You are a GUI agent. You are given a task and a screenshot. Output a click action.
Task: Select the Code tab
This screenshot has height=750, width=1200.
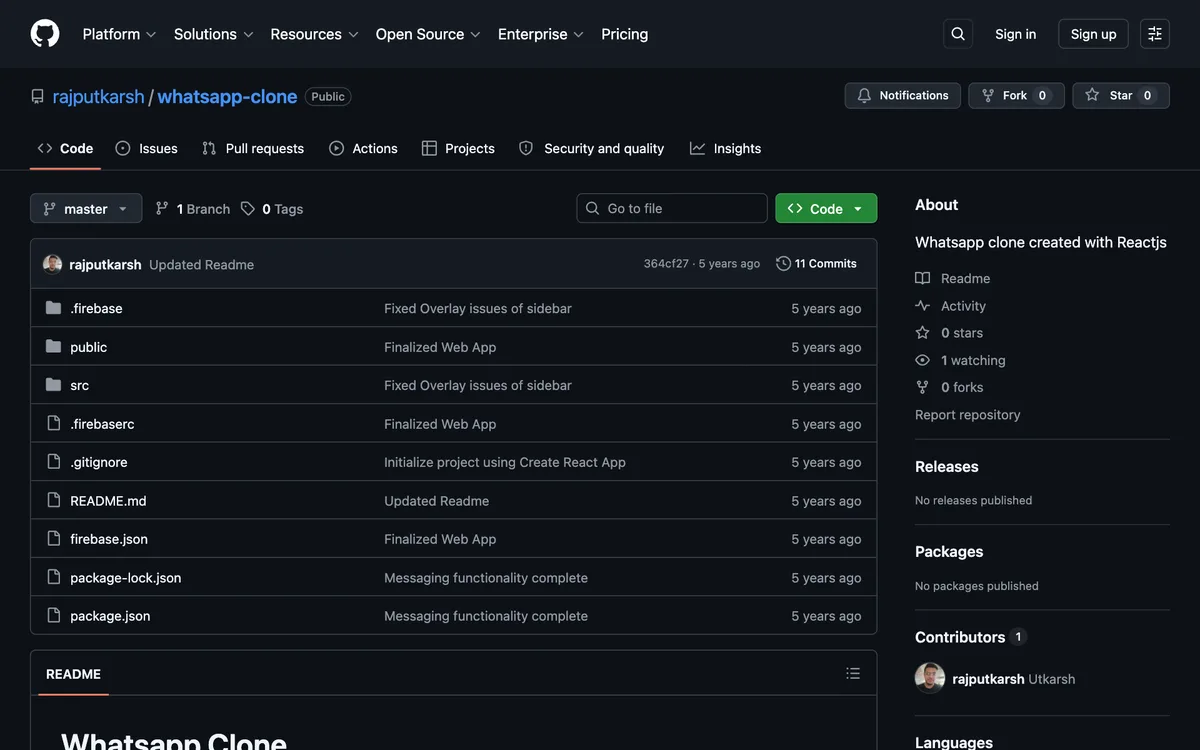point(66,148)
